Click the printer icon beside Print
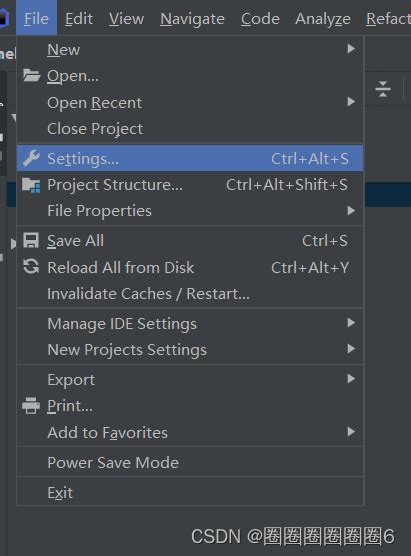Screen dimensions: 411x556 coord(31,406)
